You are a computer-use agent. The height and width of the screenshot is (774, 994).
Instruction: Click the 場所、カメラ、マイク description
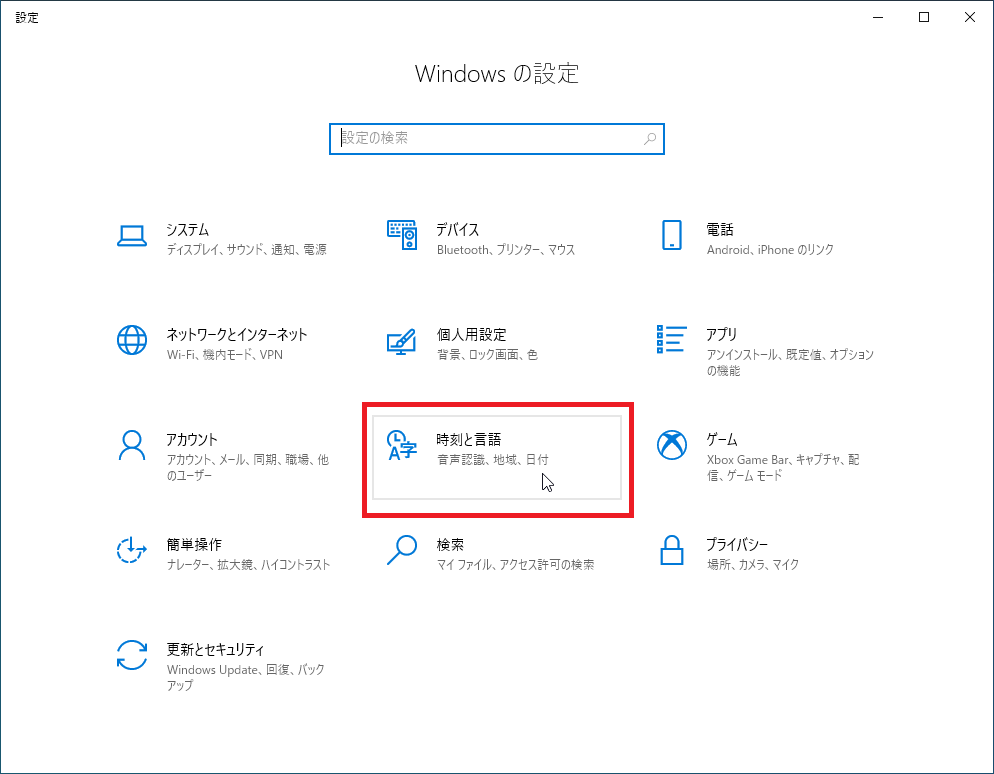click(x=753, y=565)
